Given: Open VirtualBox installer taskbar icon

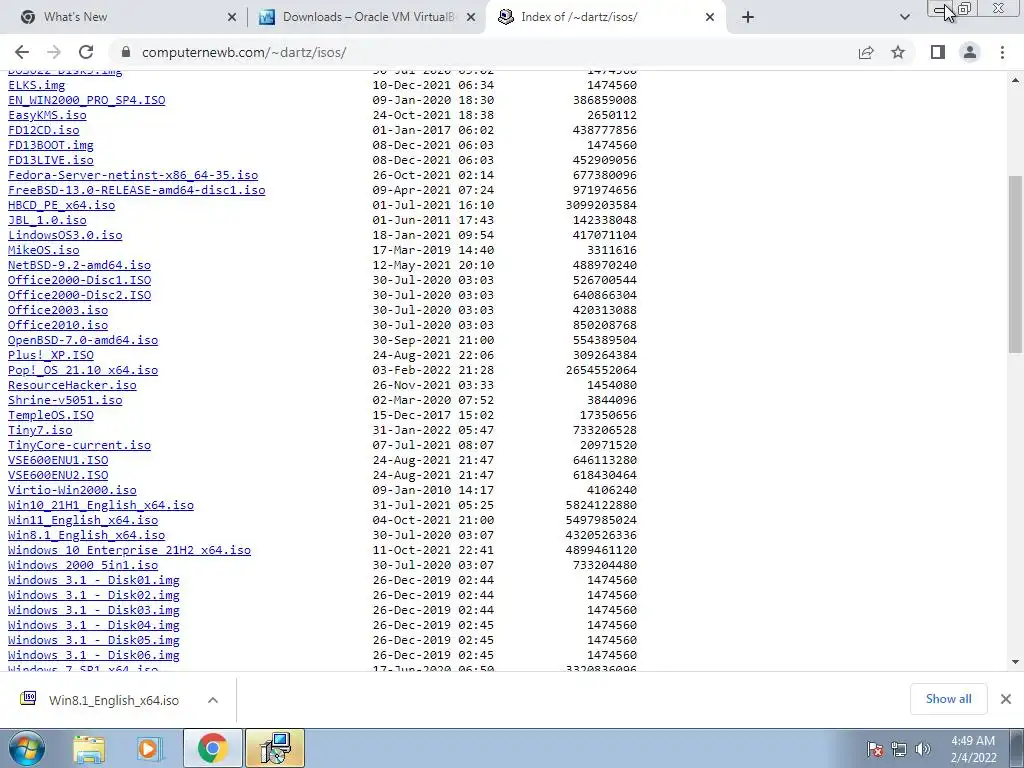Looking at the screenshot, I should pos(275,748).
